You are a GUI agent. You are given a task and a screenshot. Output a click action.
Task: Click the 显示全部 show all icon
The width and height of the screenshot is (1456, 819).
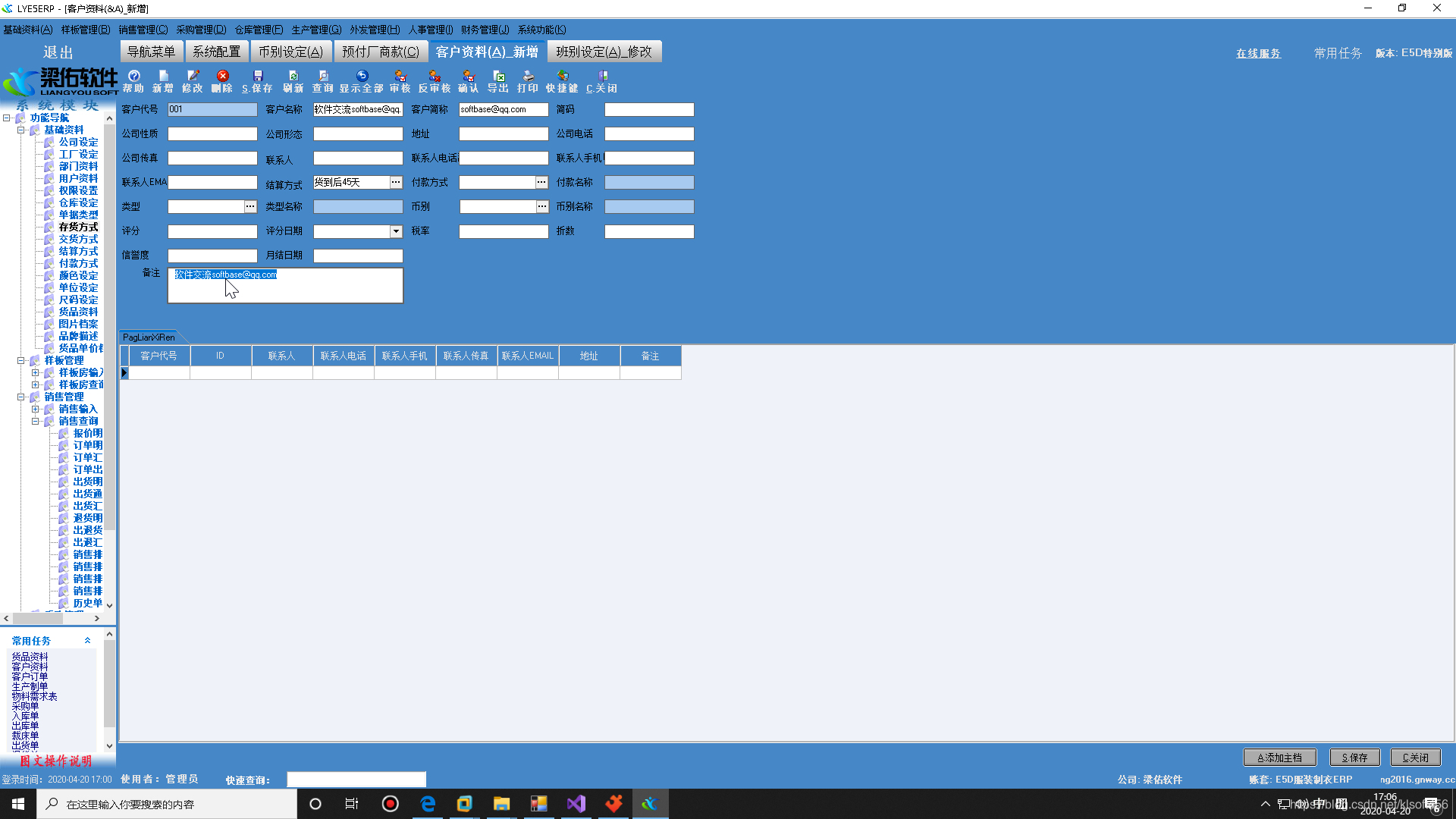[x=362, y=77]
